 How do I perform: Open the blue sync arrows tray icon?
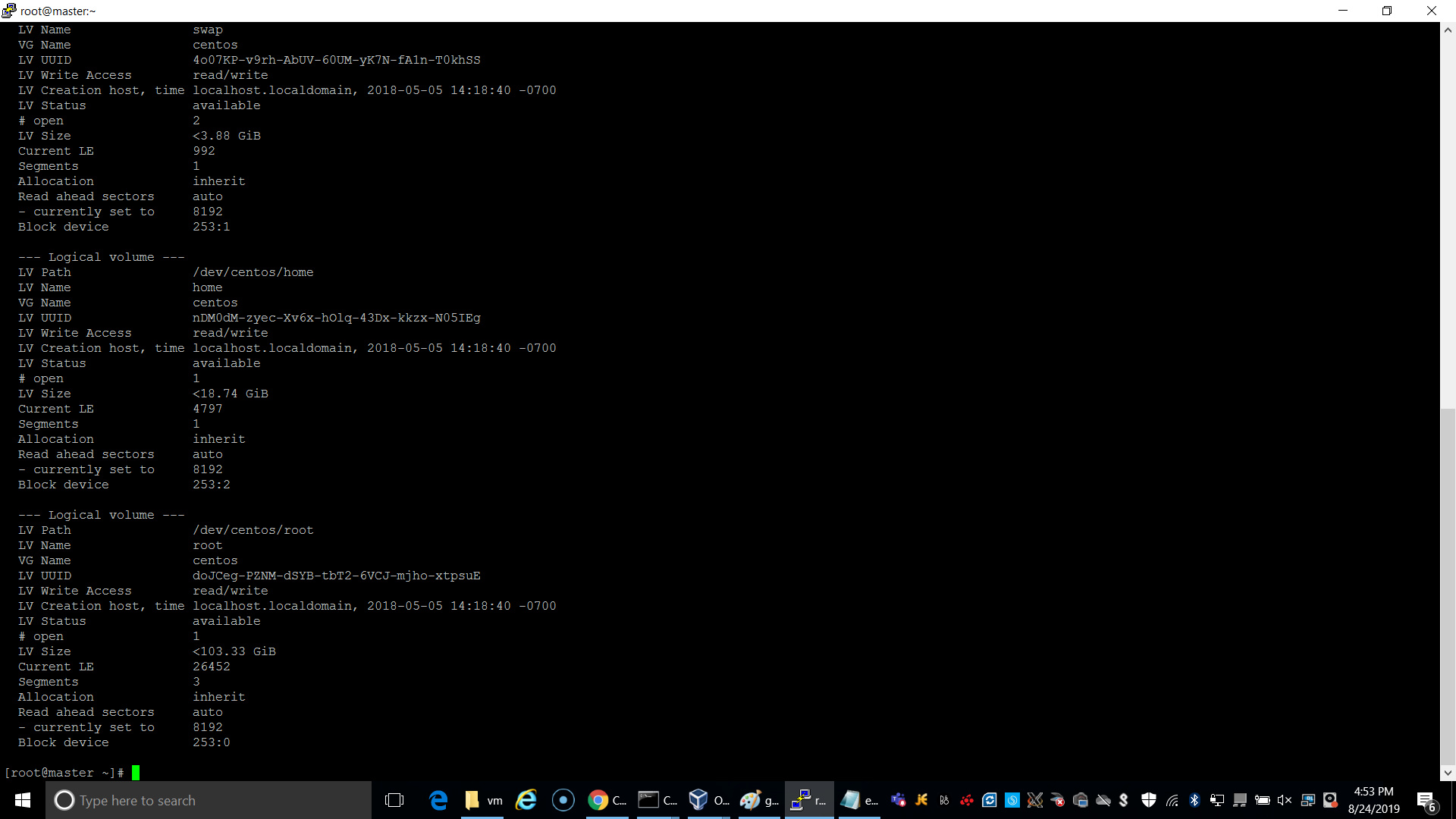(990, 800)
